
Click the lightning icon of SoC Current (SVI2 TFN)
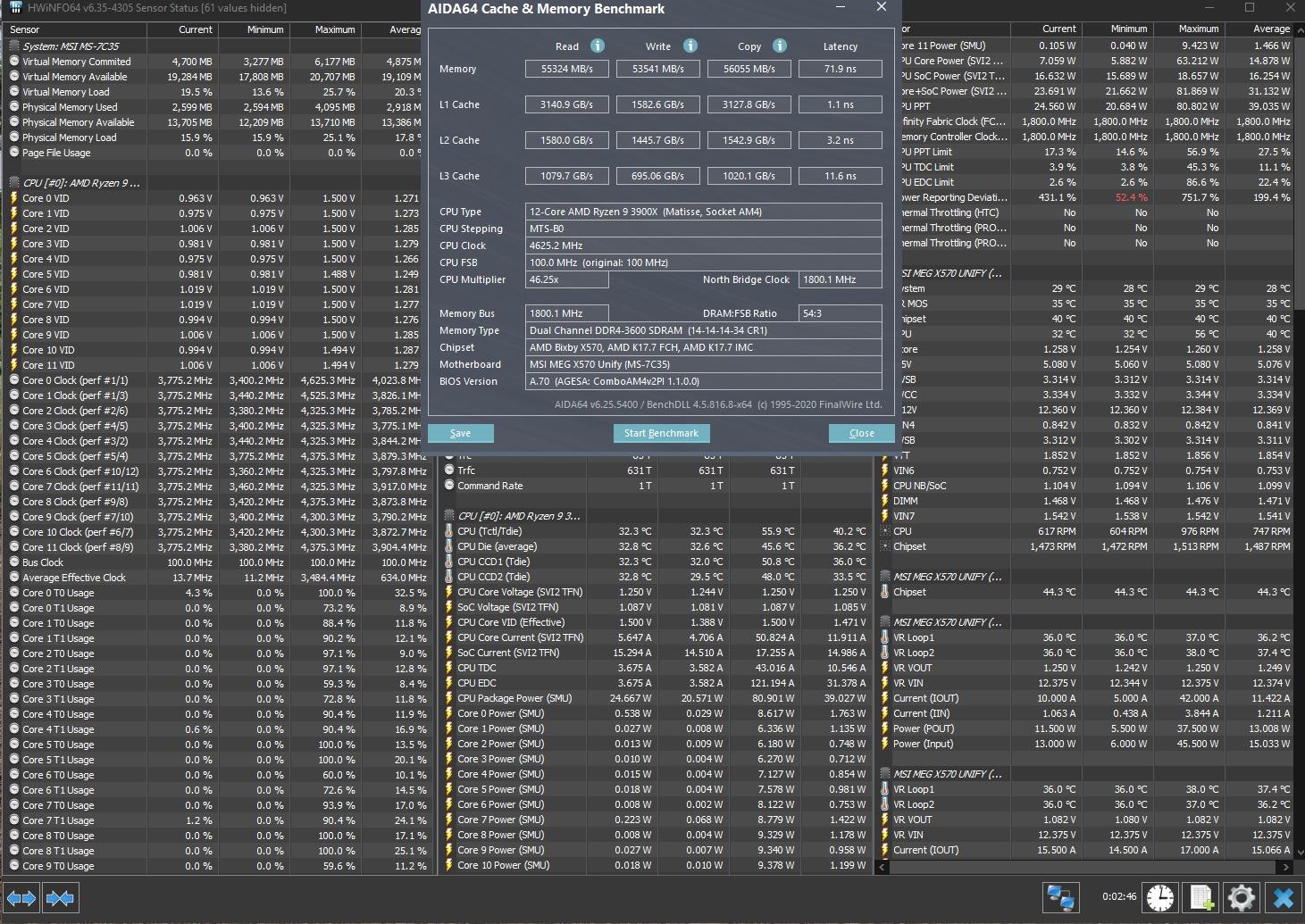point(449,653)
